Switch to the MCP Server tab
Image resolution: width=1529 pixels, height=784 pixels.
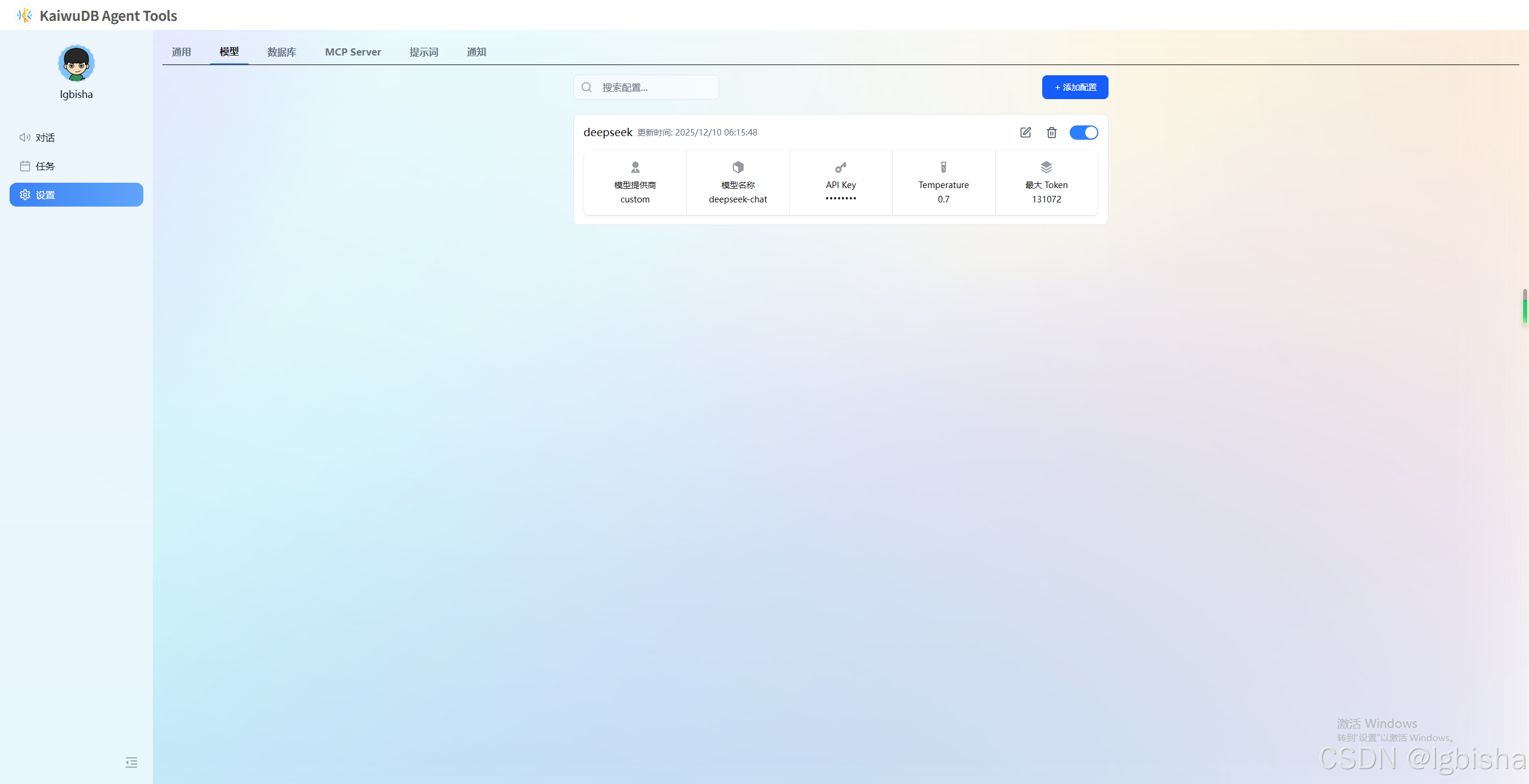[352, 52]
